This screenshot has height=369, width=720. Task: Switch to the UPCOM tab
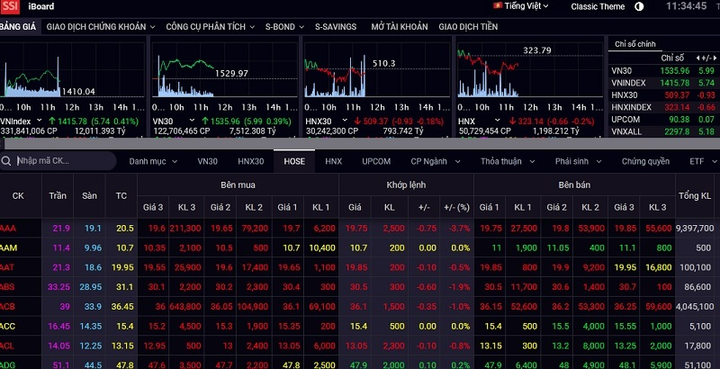(376, 162)
